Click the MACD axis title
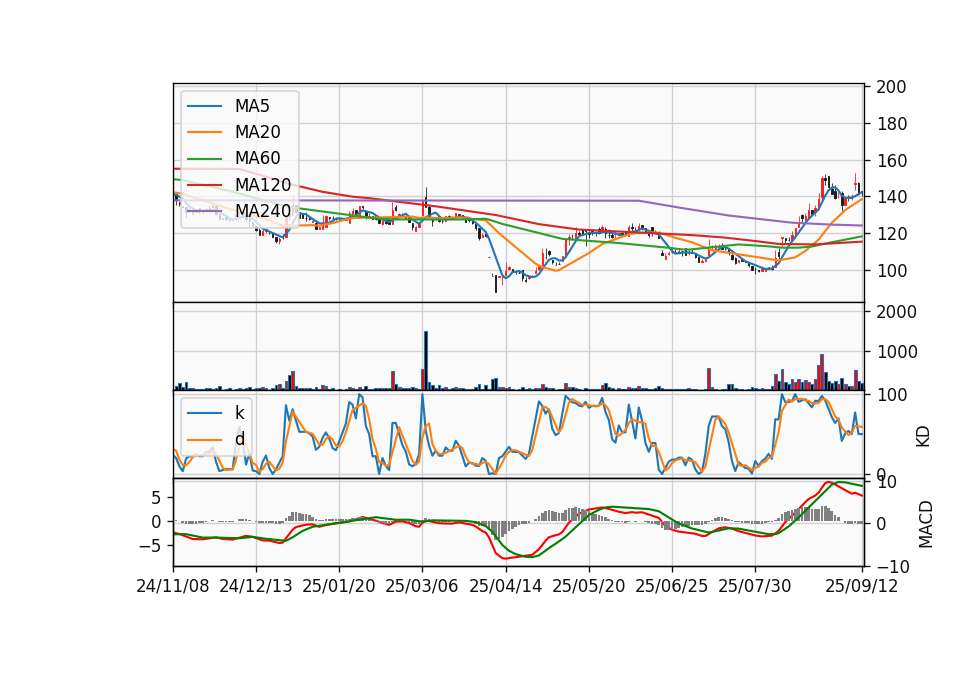This screenshot has height=690, width=960. pos(926,524)
